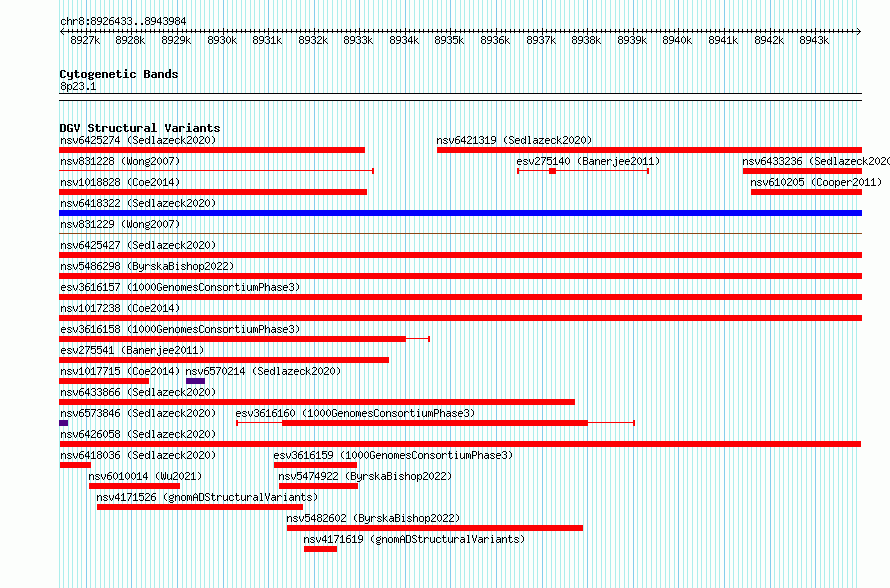
Task: Open the nsv831229 (Wong2007) variant label
Action: tap(120, 224)
